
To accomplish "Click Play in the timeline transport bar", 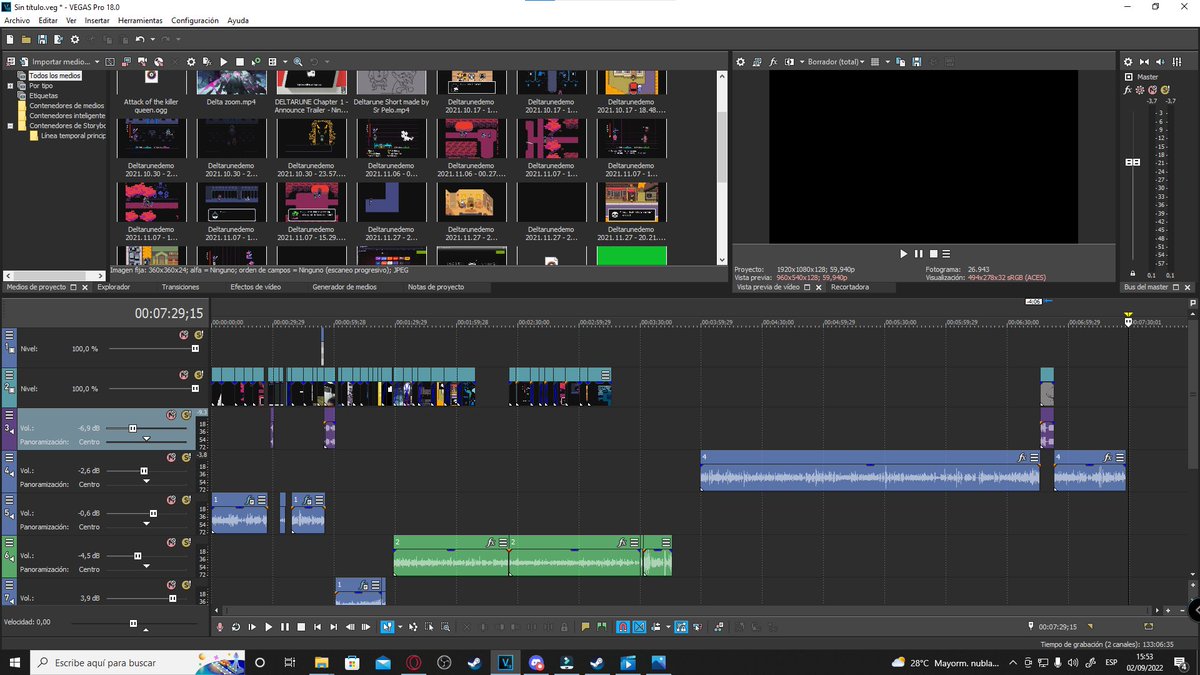I will point(268,627).
